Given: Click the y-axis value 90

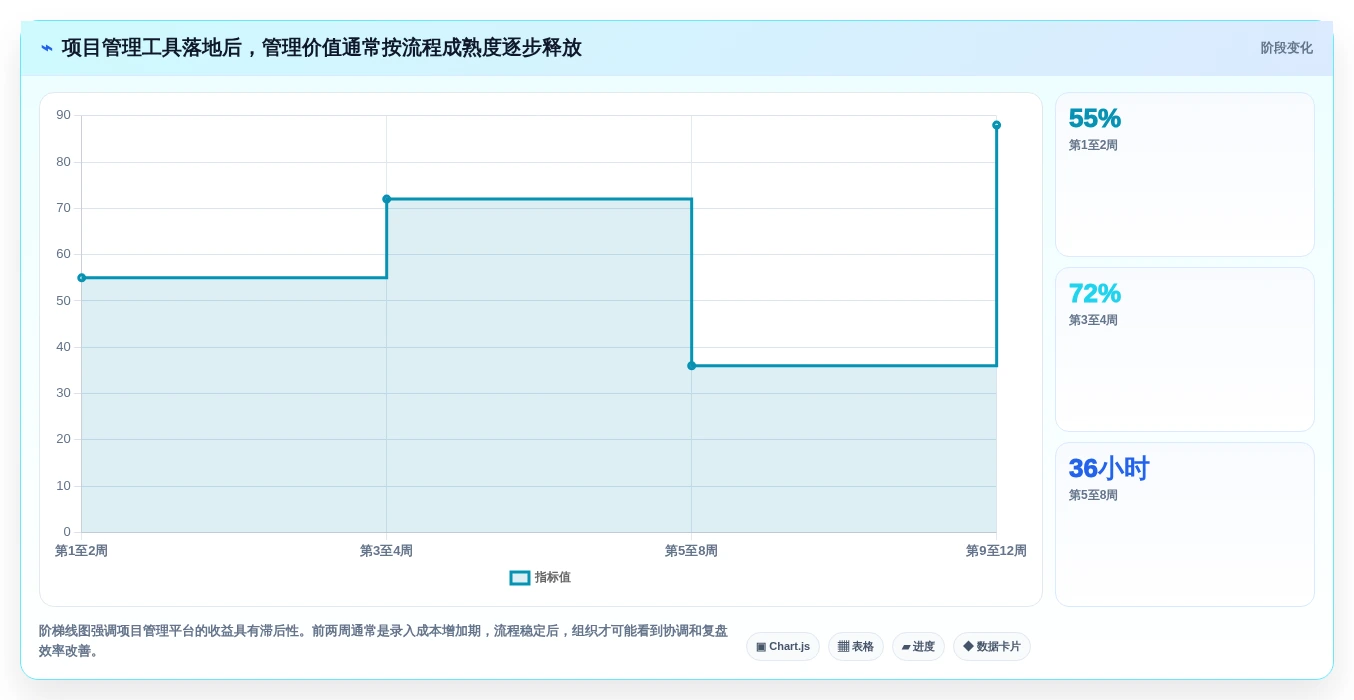Looking at the screenshot, I should 63,115.
